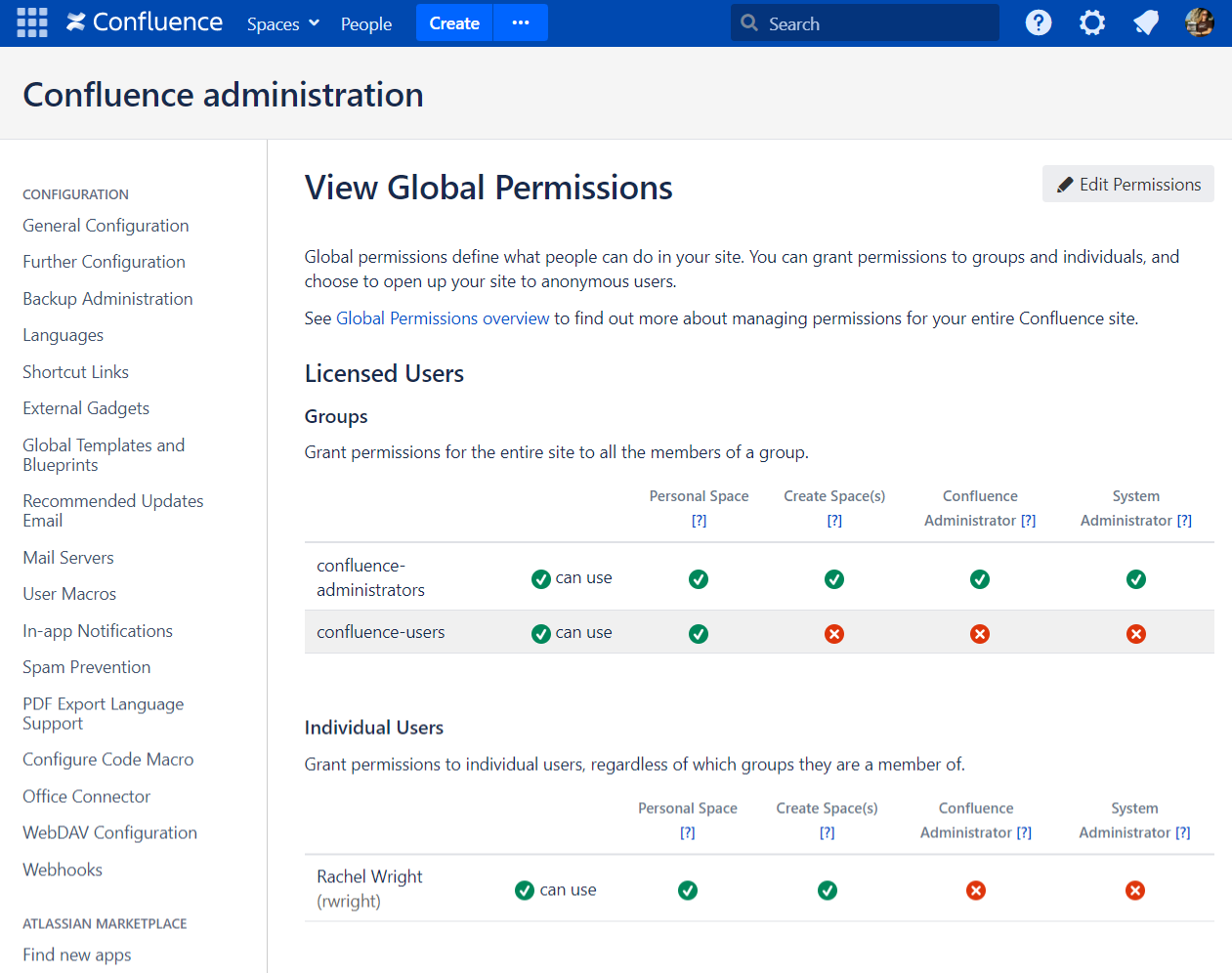The width and height of the screenshot is (1232, 973).
Task: Open the People menu item
Action: point(366,23)
